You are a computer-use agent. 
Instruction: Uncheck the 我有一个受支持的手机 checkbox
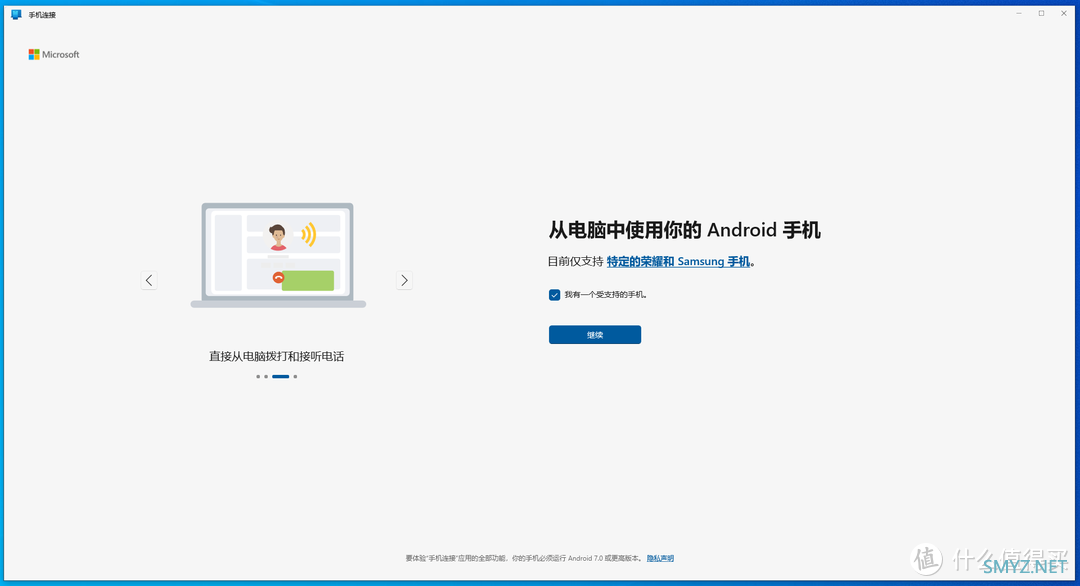[x=554, y=295]
